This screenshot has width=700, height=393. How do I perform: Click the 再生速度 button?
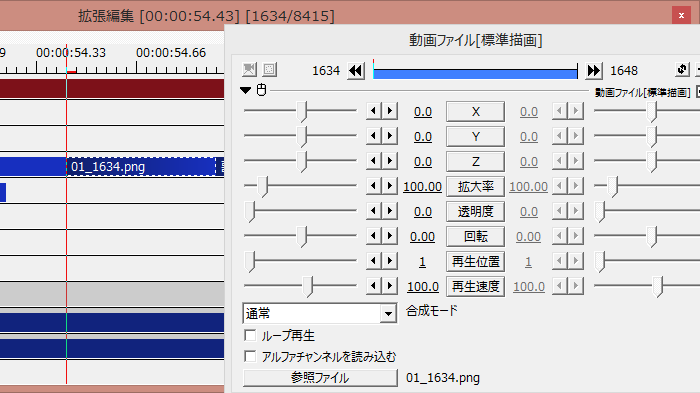point(475,286)
